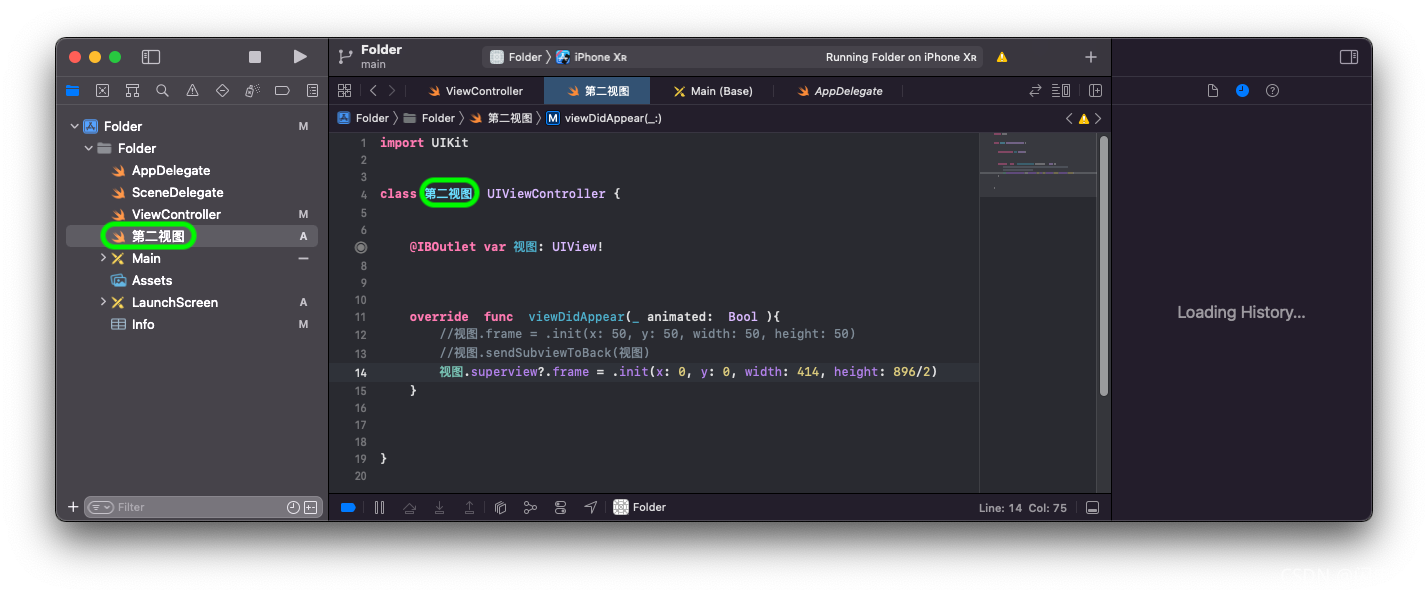Screen dimensions: 1428x595
Task: Hide the navigator sidebar
Action: coord(151,57)
